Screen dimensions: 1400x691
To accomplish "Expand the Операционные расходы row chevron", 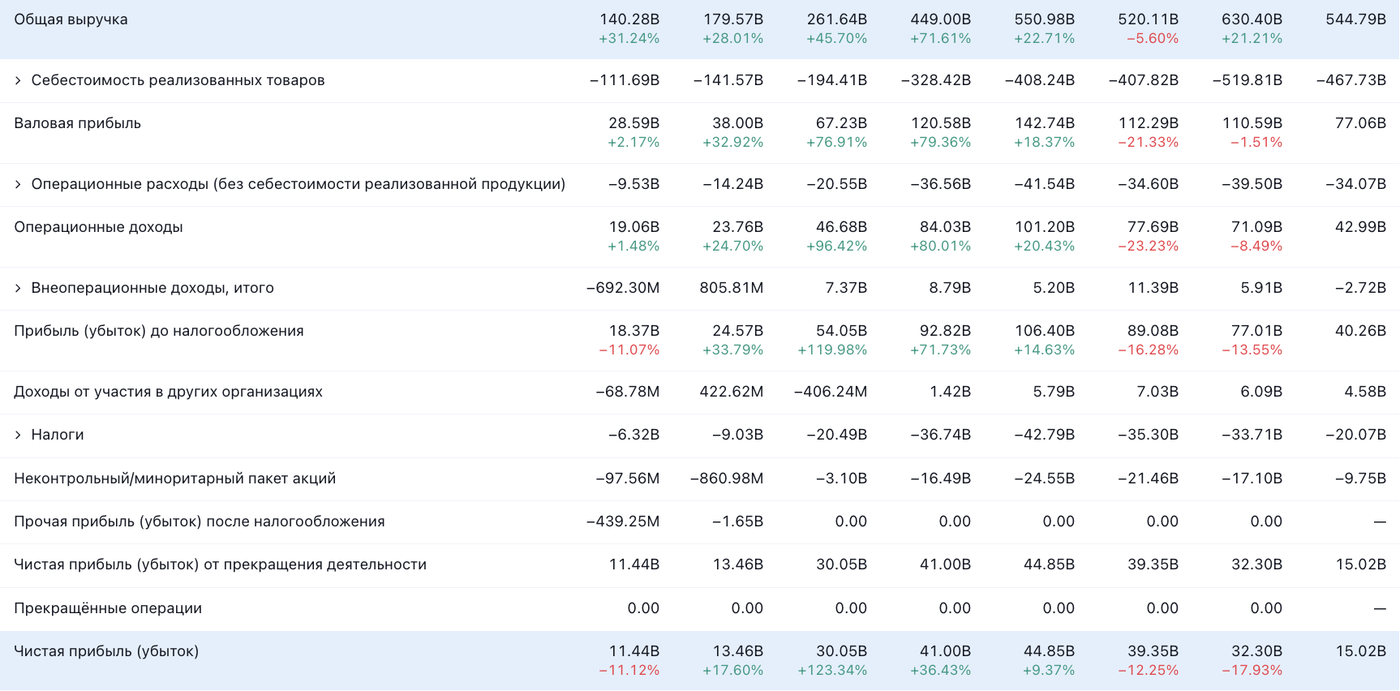I will click(x=18, y=184).
